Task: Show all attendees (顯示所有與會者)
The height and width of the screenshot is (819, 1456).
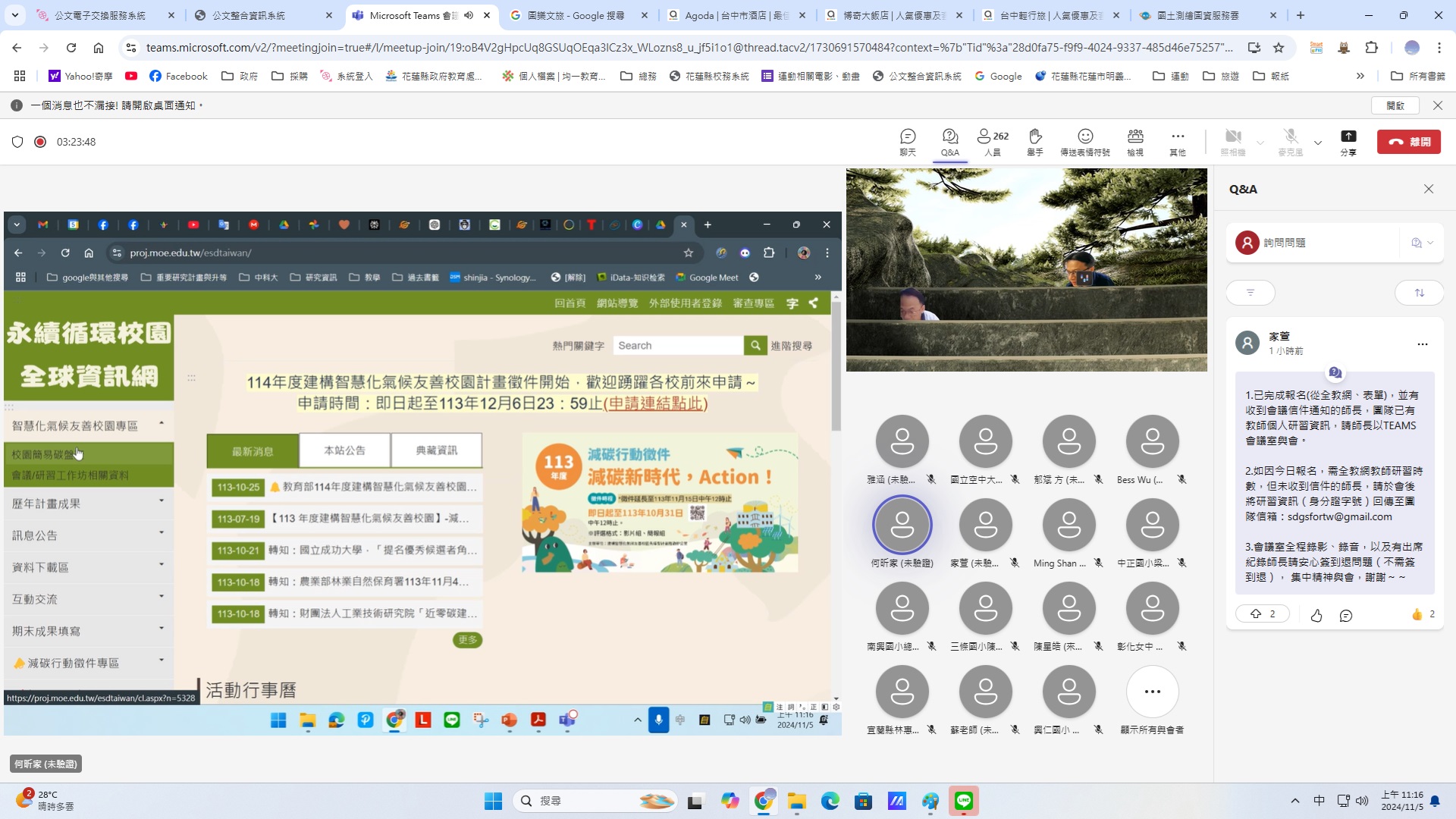Action: click(x=1152, y=692)
